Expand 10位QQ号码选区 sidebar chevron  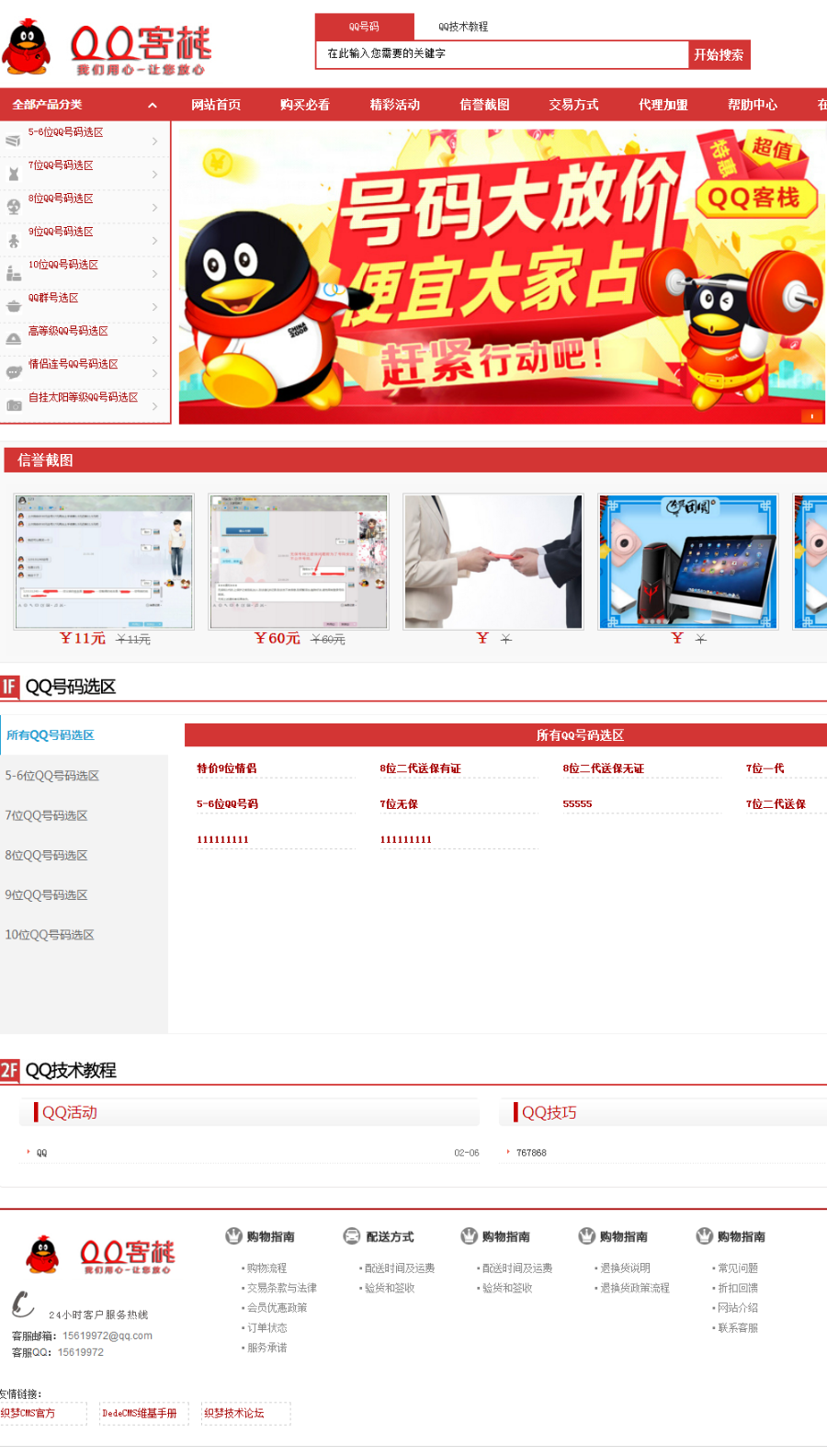pos(154,273)
